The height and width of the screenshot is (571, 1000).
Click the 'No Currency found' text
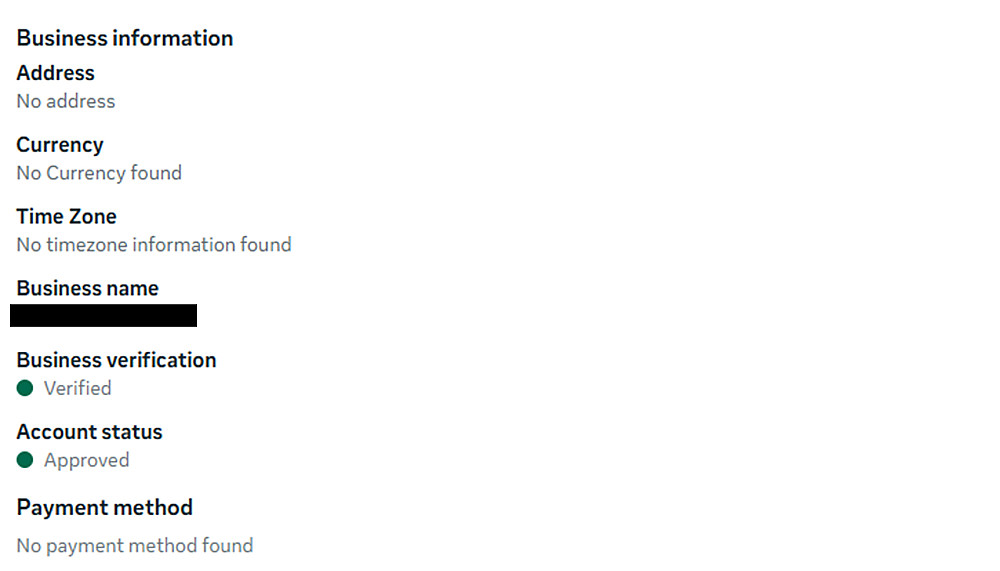[x=99, y=173]
